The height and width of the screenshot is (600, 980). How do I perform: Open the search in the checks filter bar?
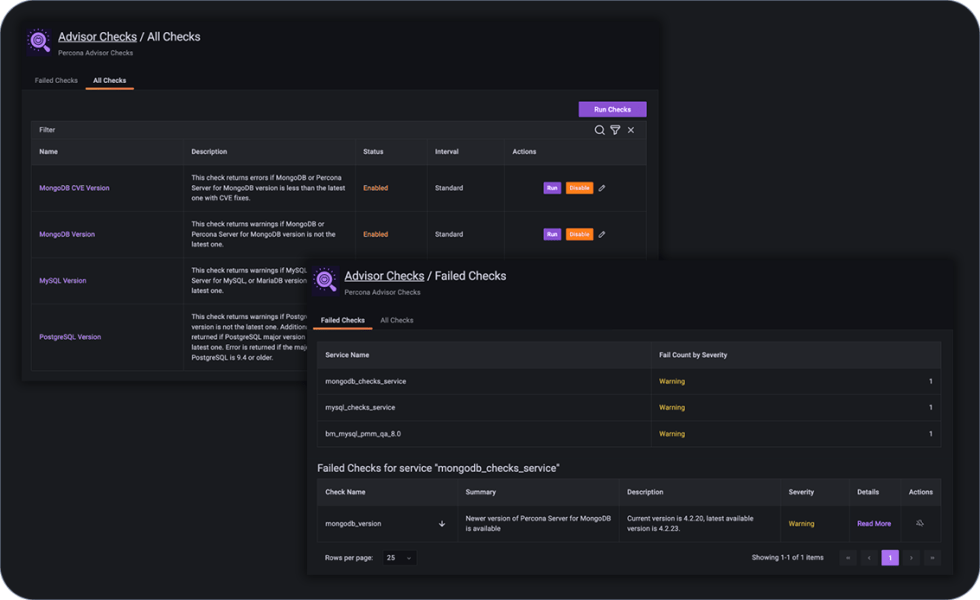click(600, 130)
